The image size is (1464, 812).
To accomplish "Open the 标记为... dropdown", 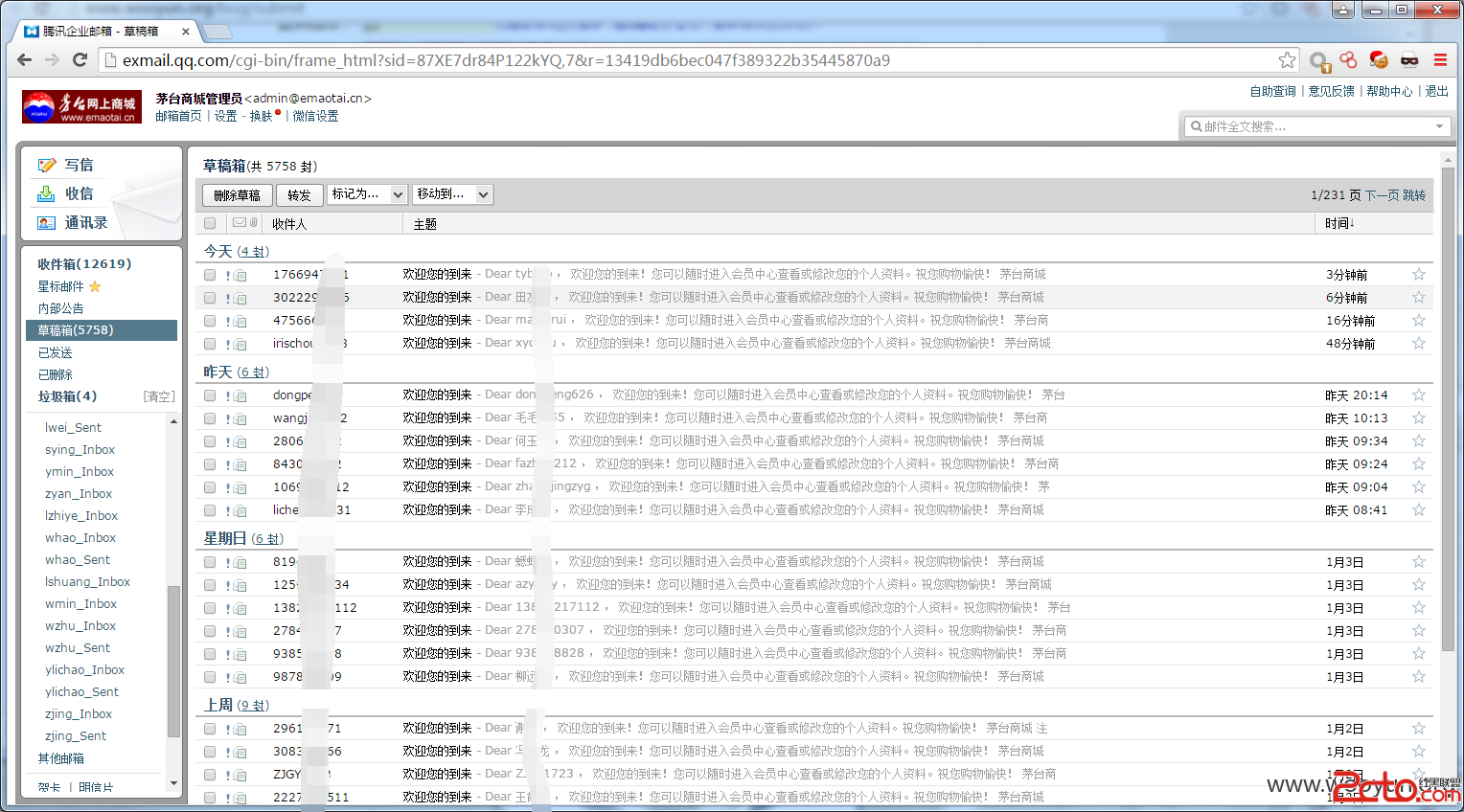I will 367,194.
